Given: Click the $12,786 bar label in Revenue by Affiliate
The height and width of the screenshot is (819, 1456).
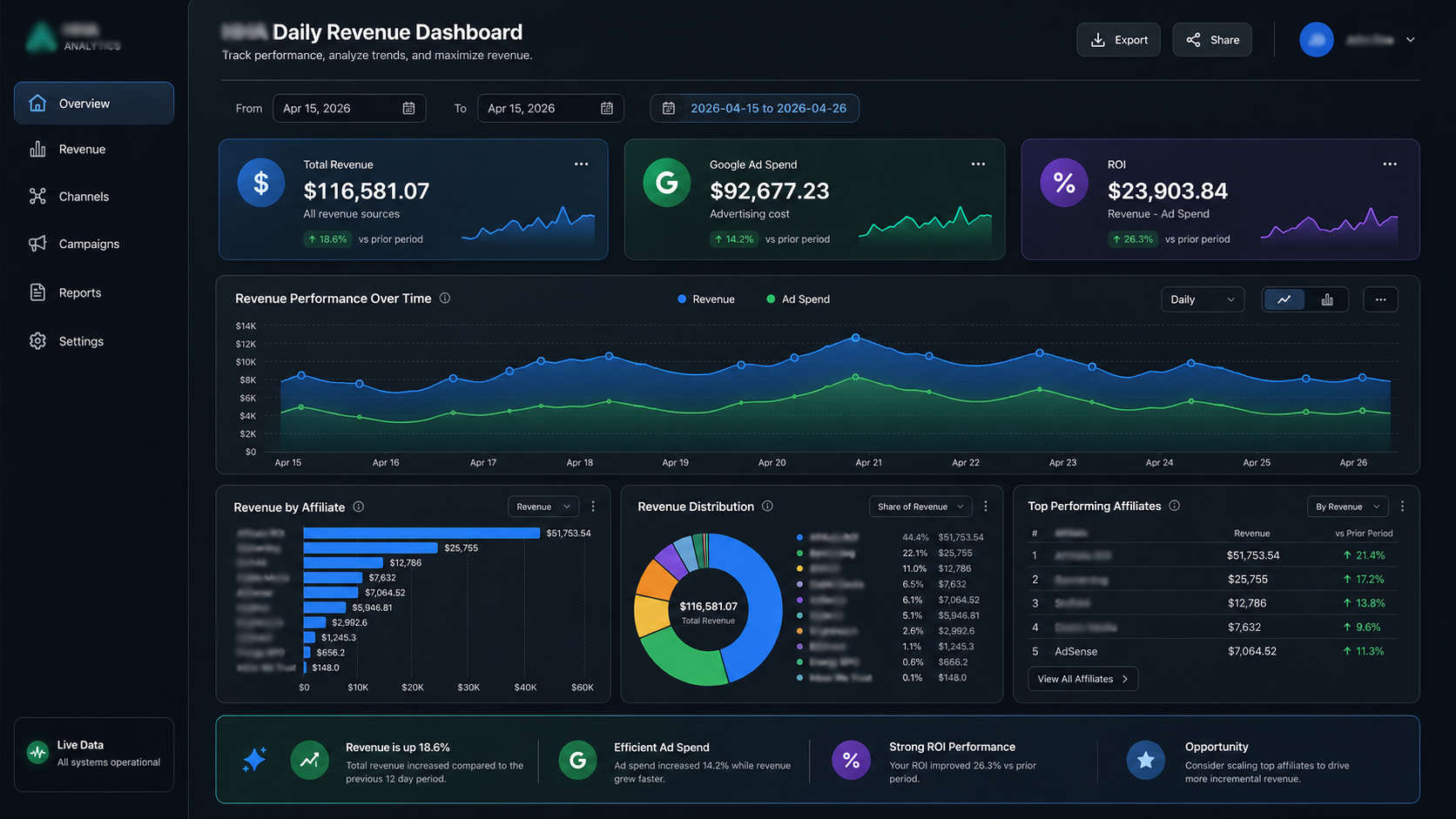Looking at the screenshot, I should (406, 563).
